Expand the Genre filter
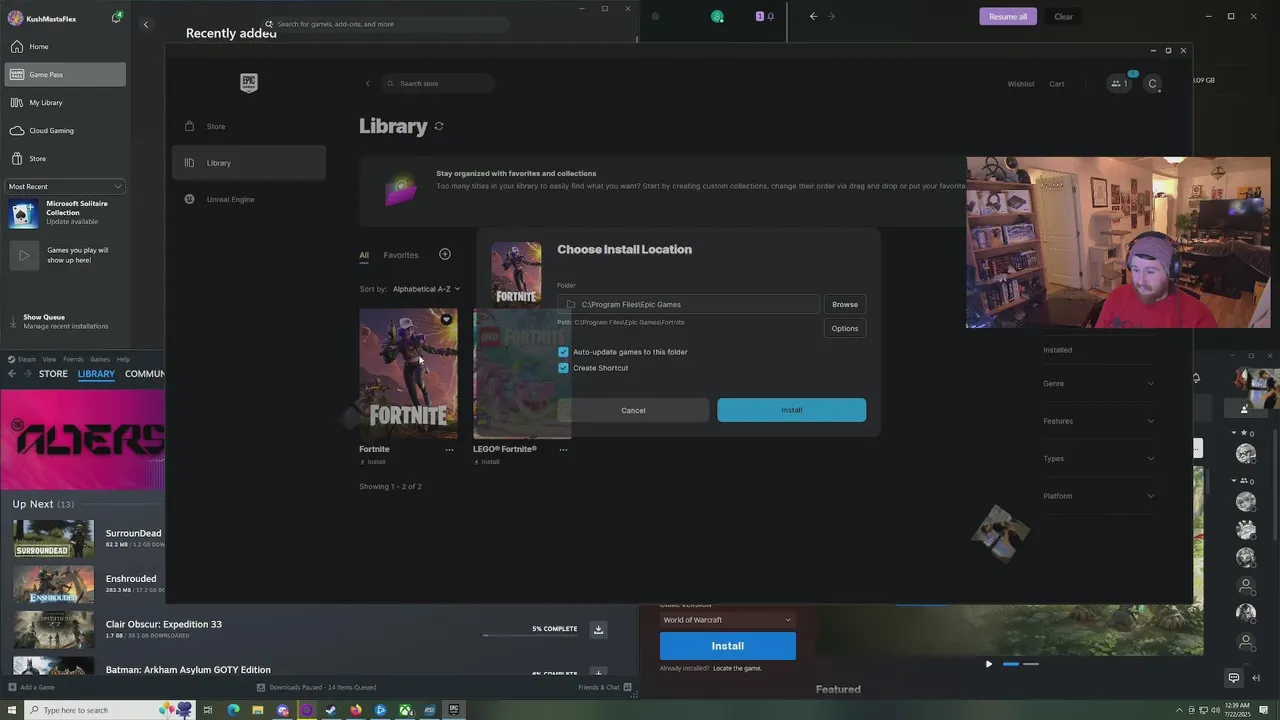1280x720 pixels. (x=1098, y=384)
